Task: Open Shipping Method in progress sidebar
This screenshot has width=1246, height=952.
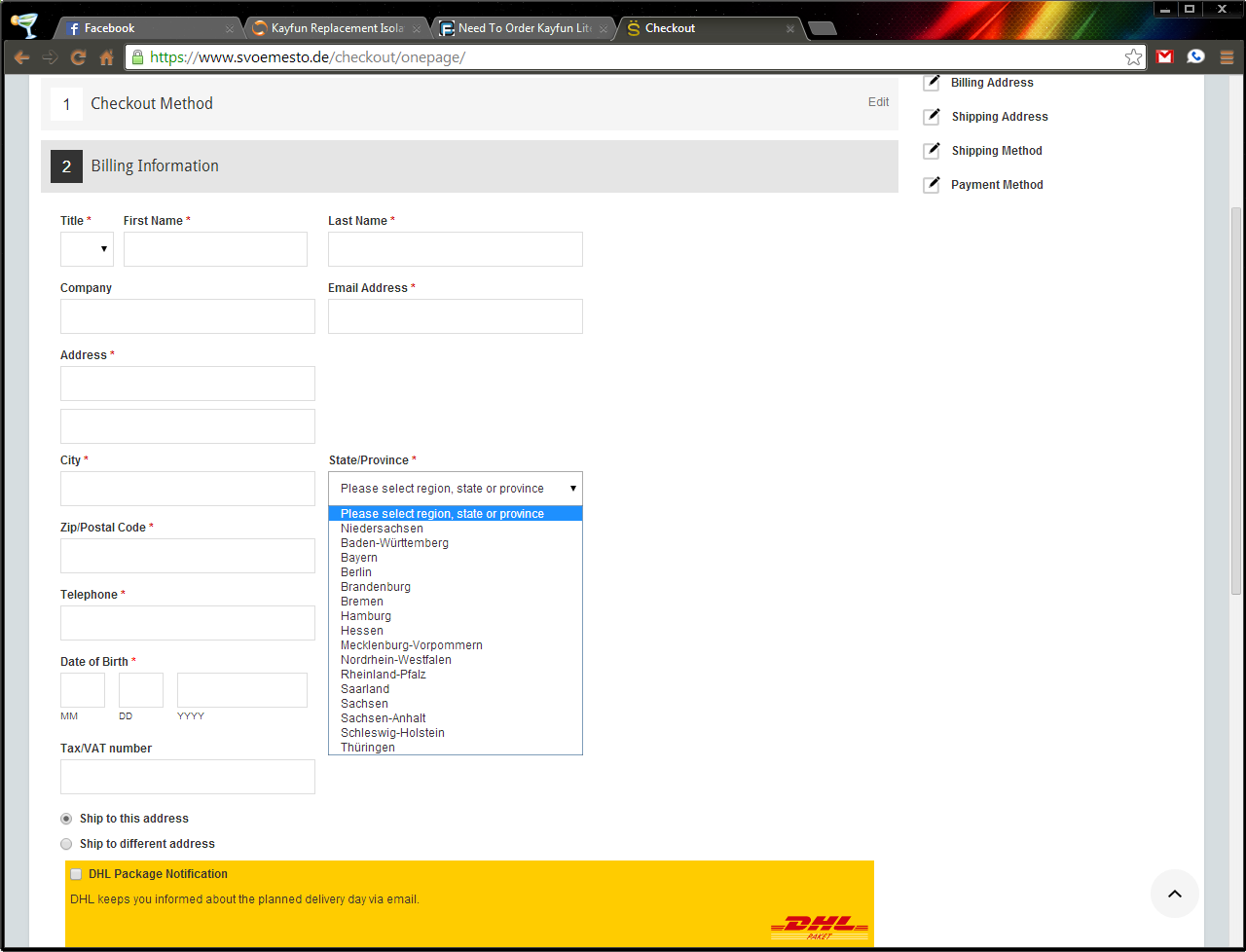Action: tap(997, 151)
